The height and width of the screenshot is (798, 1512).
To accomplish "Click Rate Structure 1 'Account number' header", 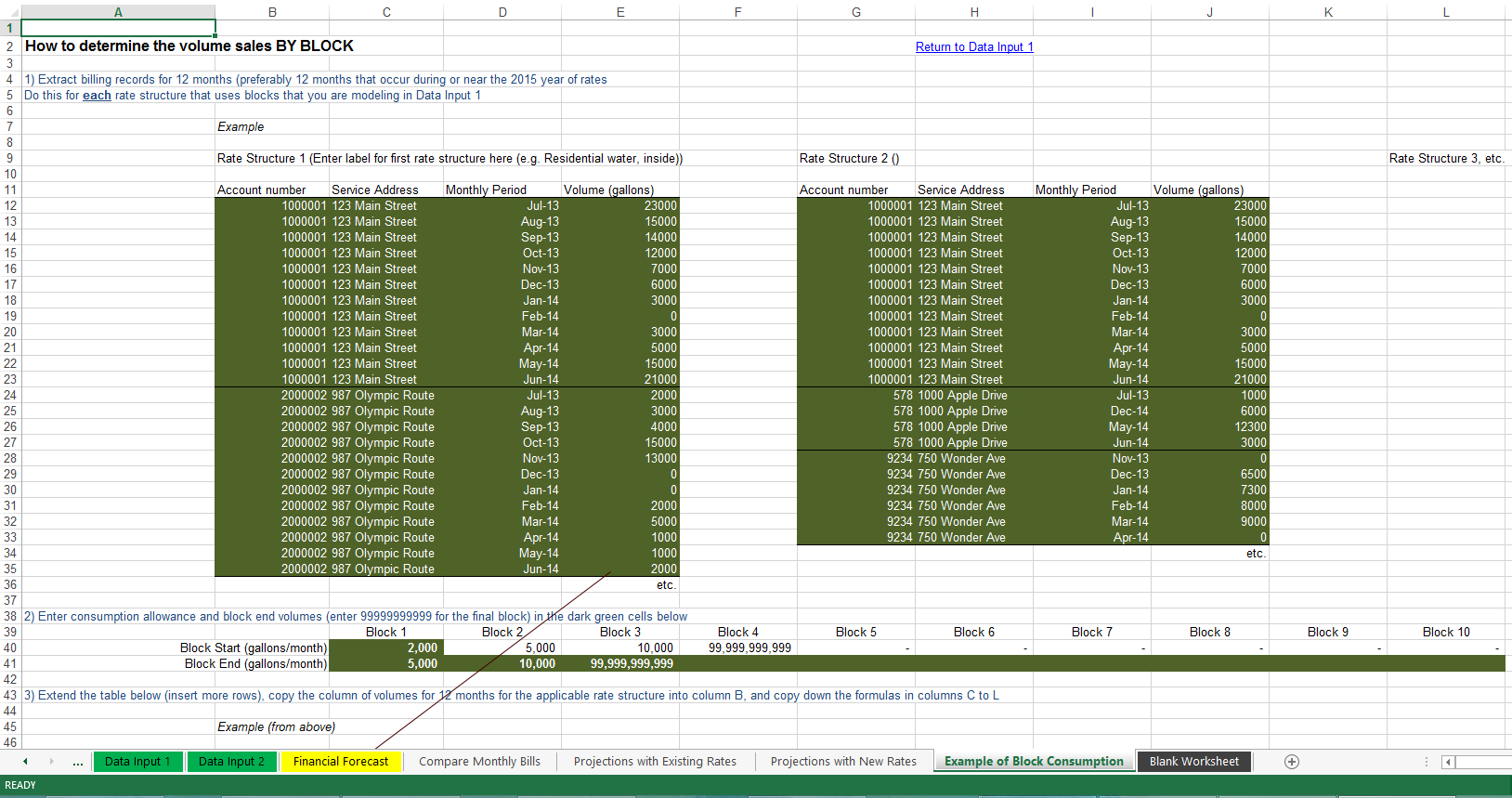I will [262, 190].
